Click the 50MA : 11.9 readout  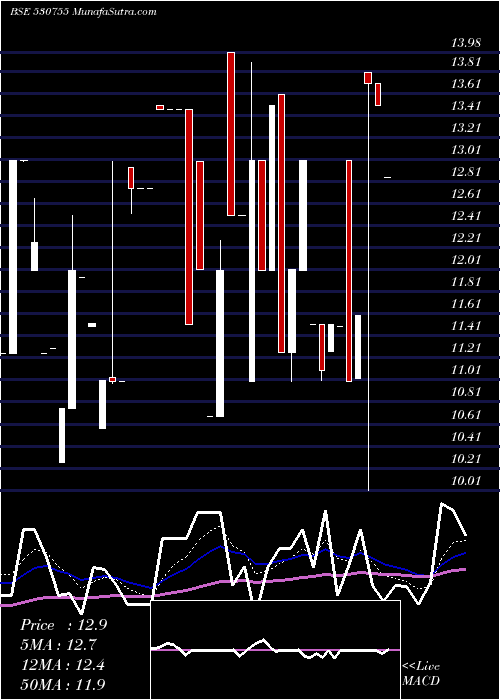63,684
